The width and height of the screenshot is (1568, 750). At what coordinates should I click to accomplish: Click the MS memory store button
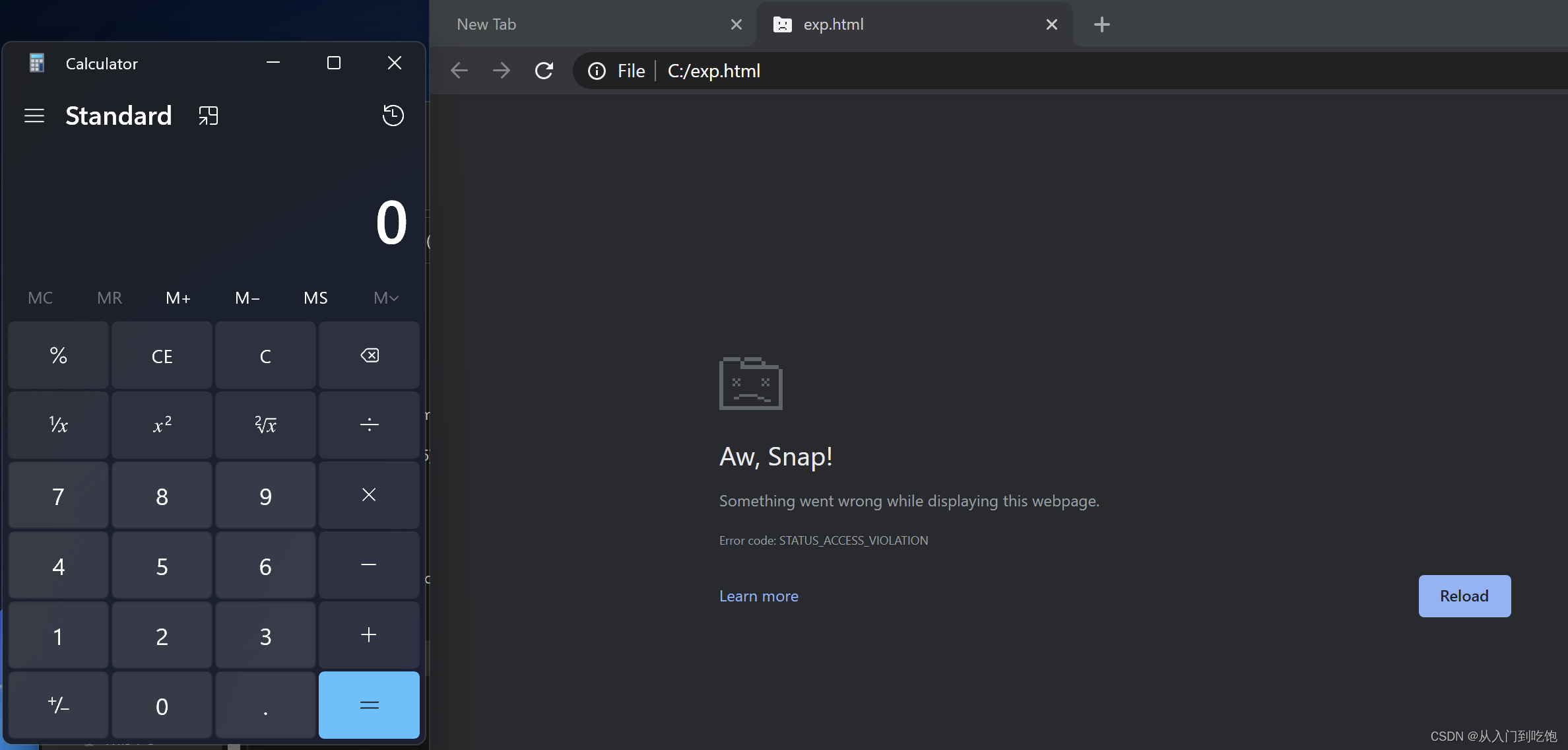(315, 298)
